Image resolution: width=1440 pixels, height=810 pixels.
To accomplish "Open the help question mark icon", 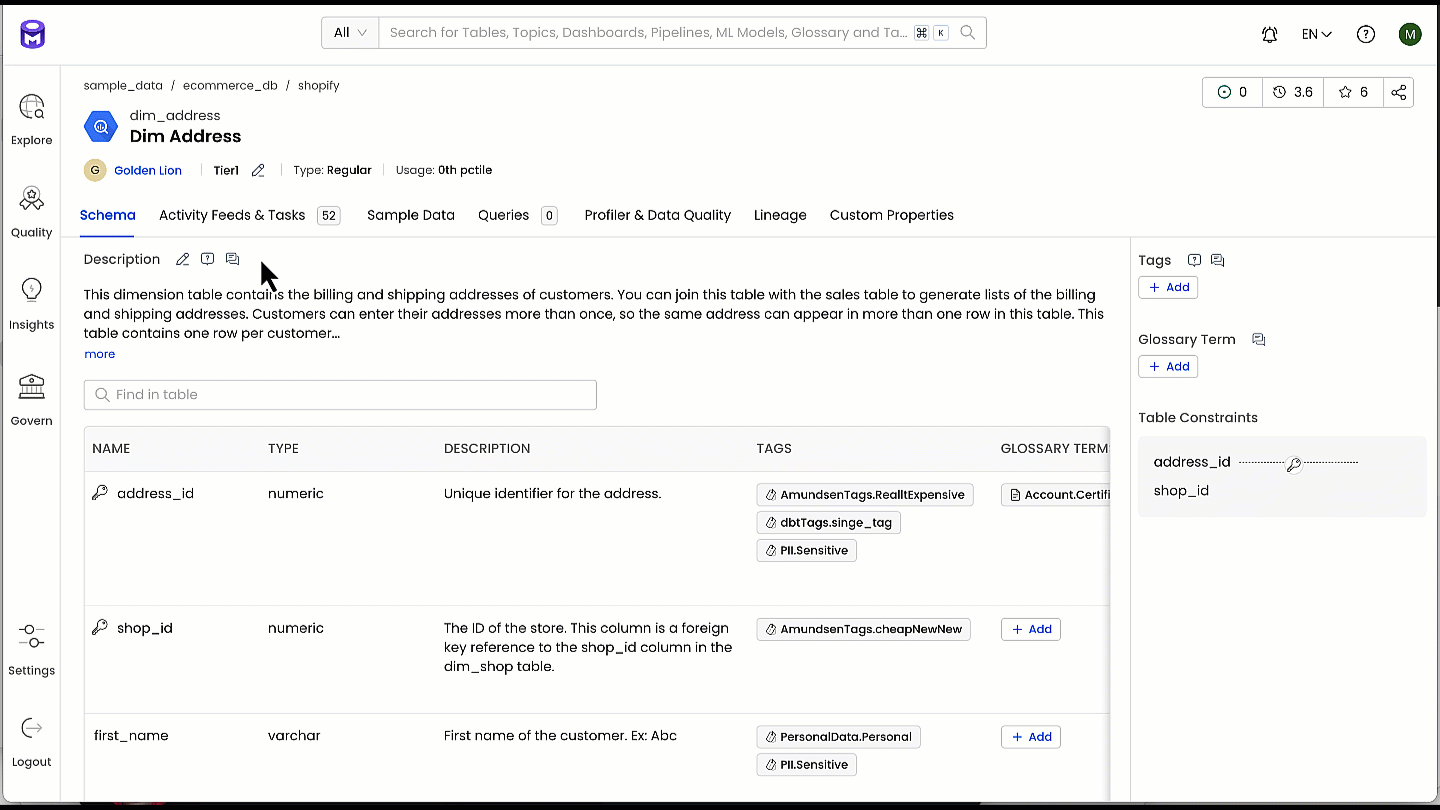I will click(1365, 34).
